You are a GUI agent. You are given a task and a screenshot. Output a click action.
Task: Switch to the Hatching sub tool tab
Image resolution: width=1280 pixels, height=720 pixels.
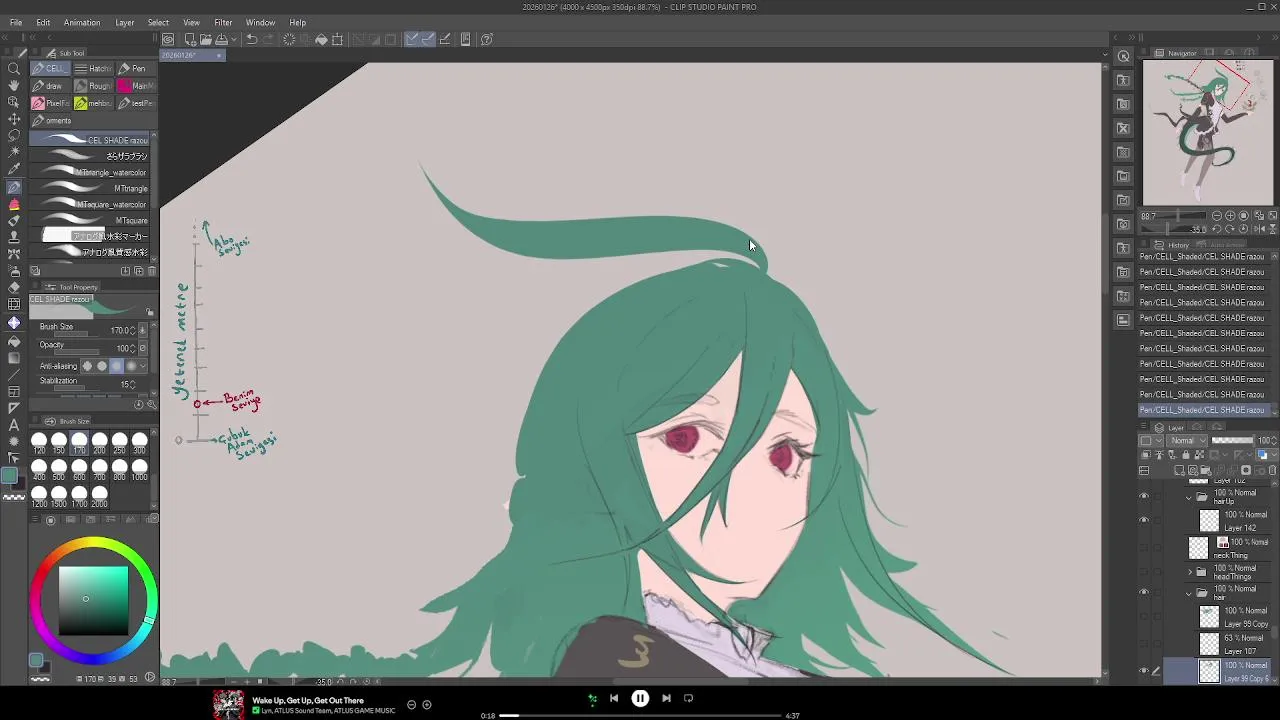(93, 69)
